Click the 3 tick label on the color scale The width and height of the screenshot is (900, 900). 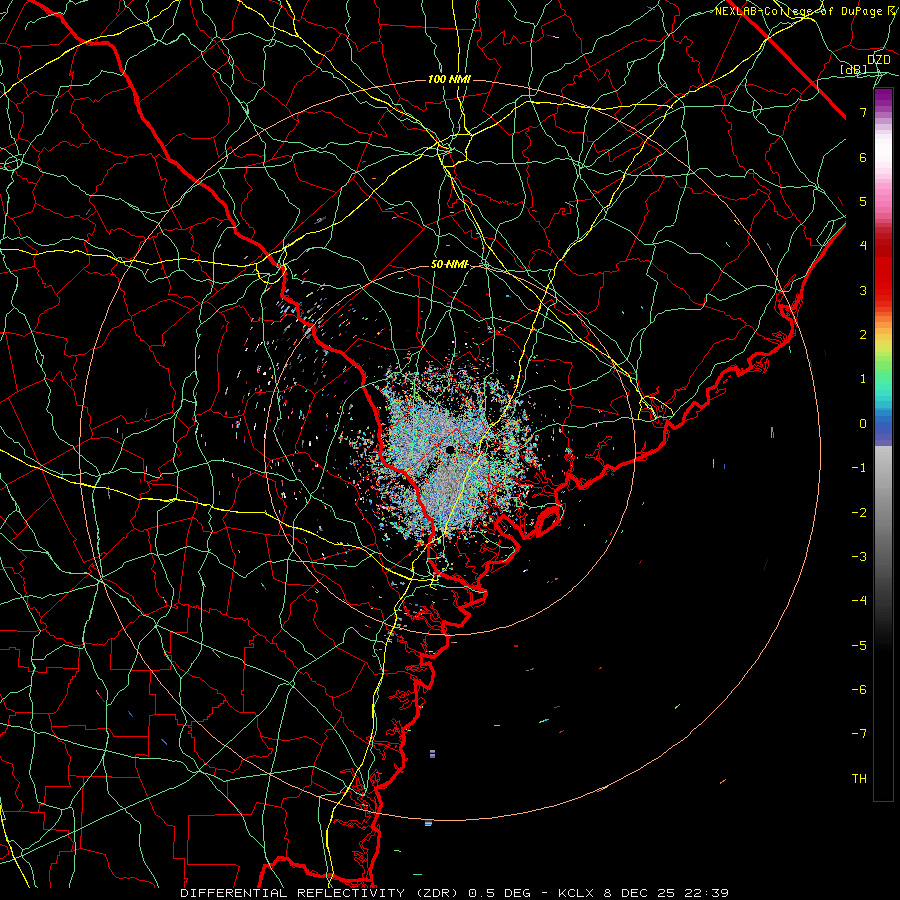pyautogui.click(x=863, y=290)
